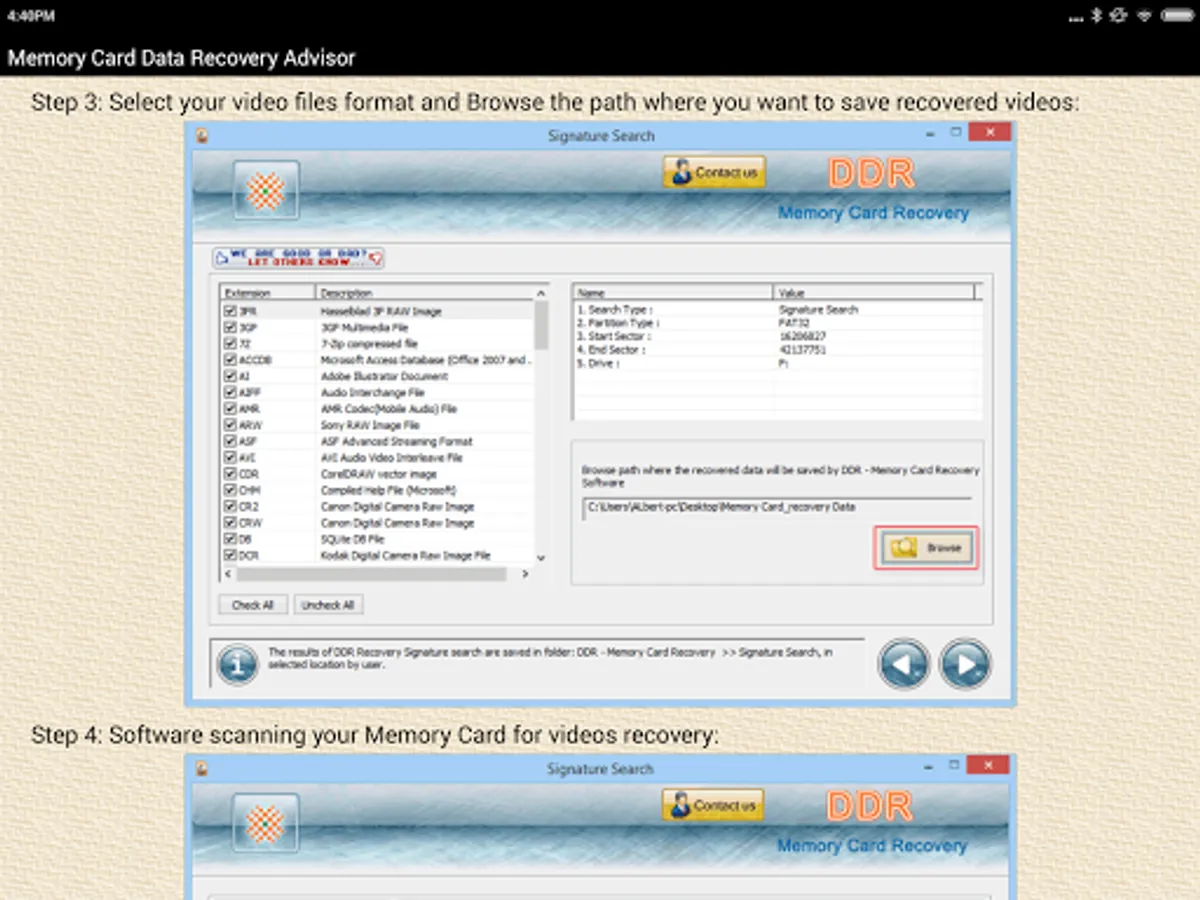This screenshot has height=900, width=1200.
Task: Click the start sector value 16206827
Action: (802, 337)
